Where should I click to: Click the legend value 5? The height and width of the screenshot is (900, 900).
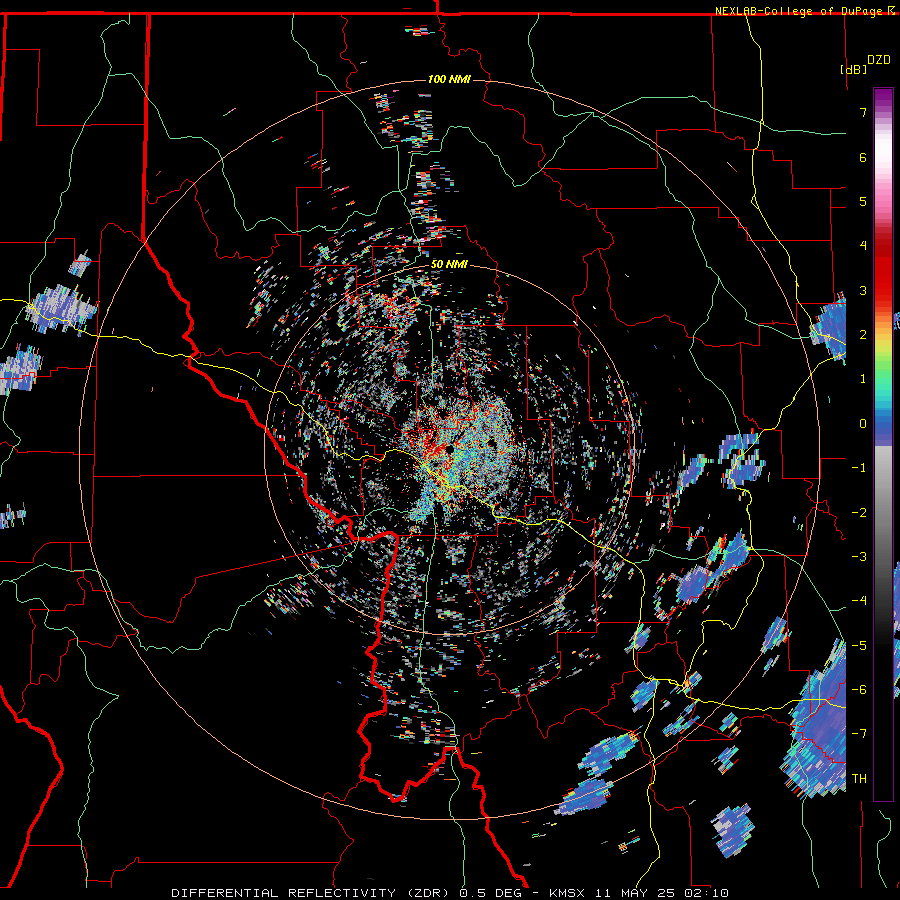[x=863, y=201]
